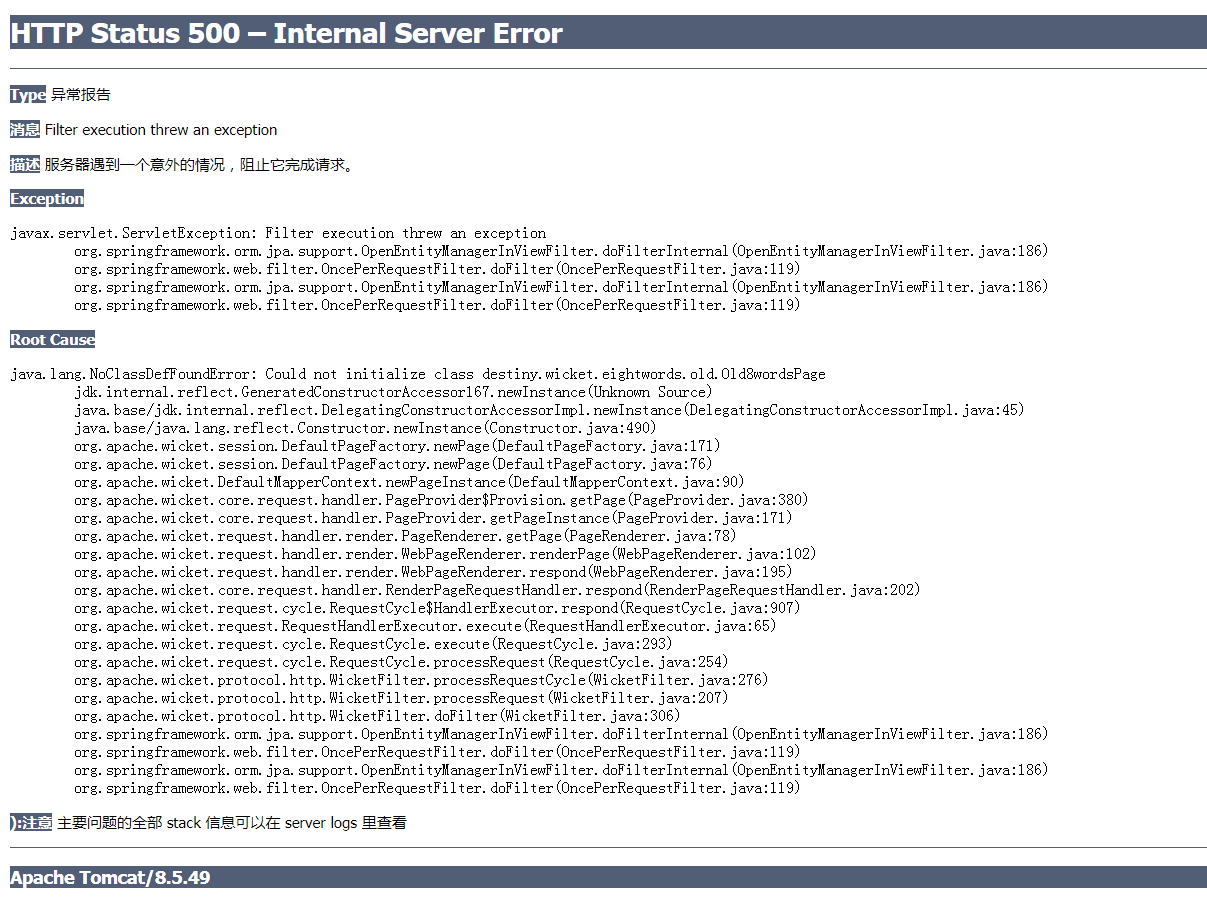
Task: Click the javax.servlet.ServletException message line
Action: point(278,233)
